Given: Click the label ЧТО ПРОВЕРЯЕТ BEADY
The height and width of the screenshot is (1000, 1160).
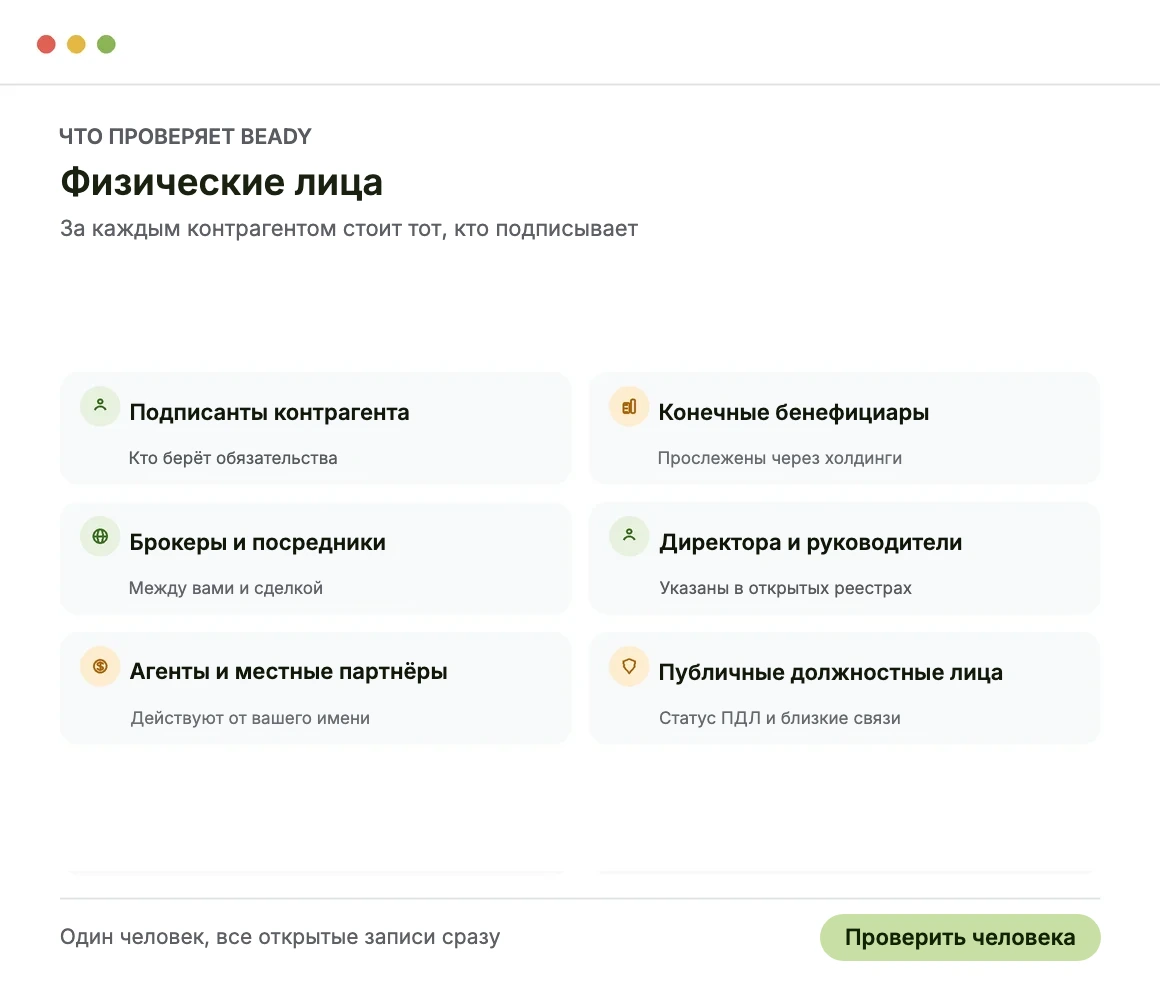Looking at the screenshot, I should (185, 136).
